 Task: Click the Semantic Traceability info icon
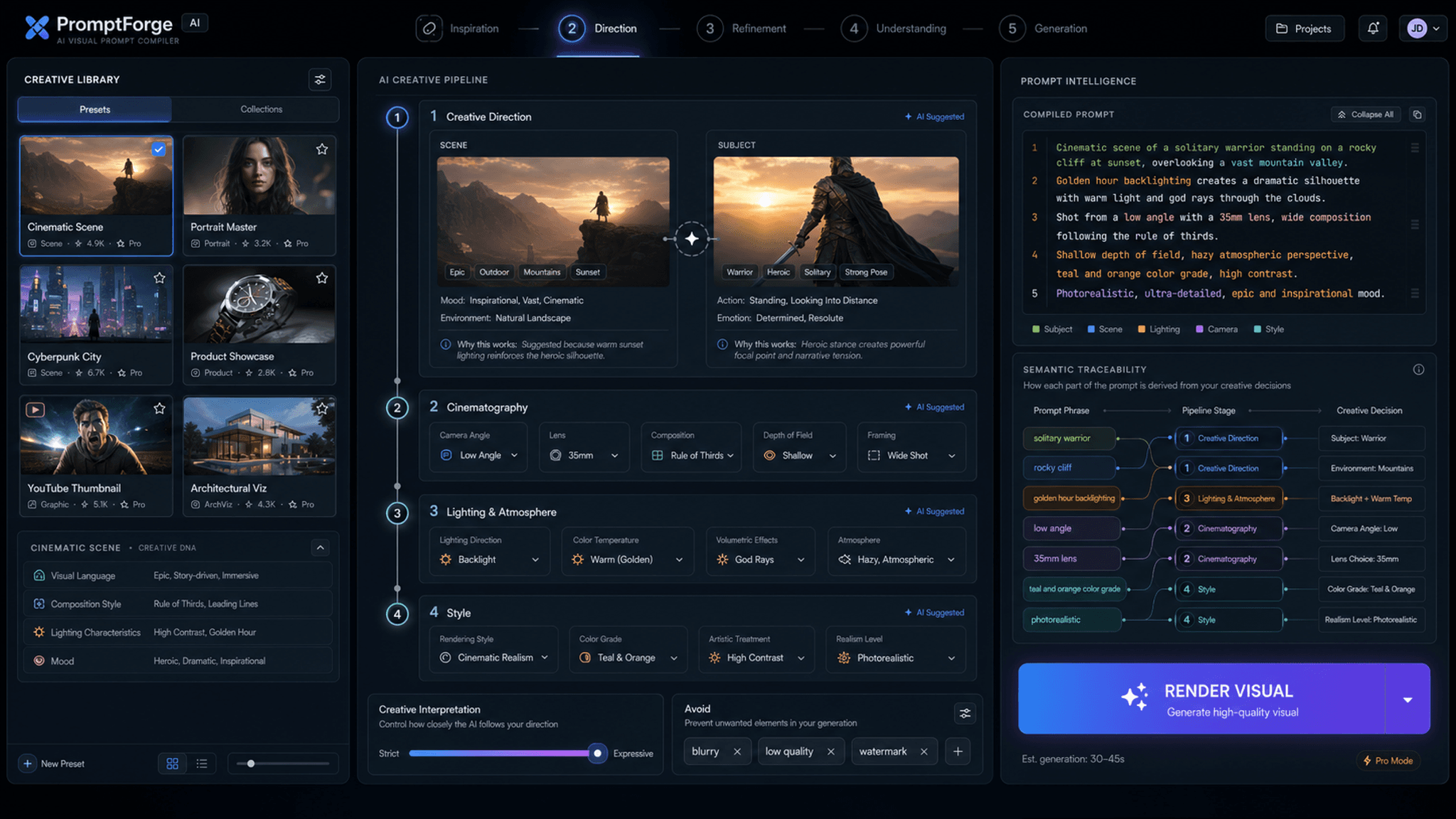click(1418, 370)
